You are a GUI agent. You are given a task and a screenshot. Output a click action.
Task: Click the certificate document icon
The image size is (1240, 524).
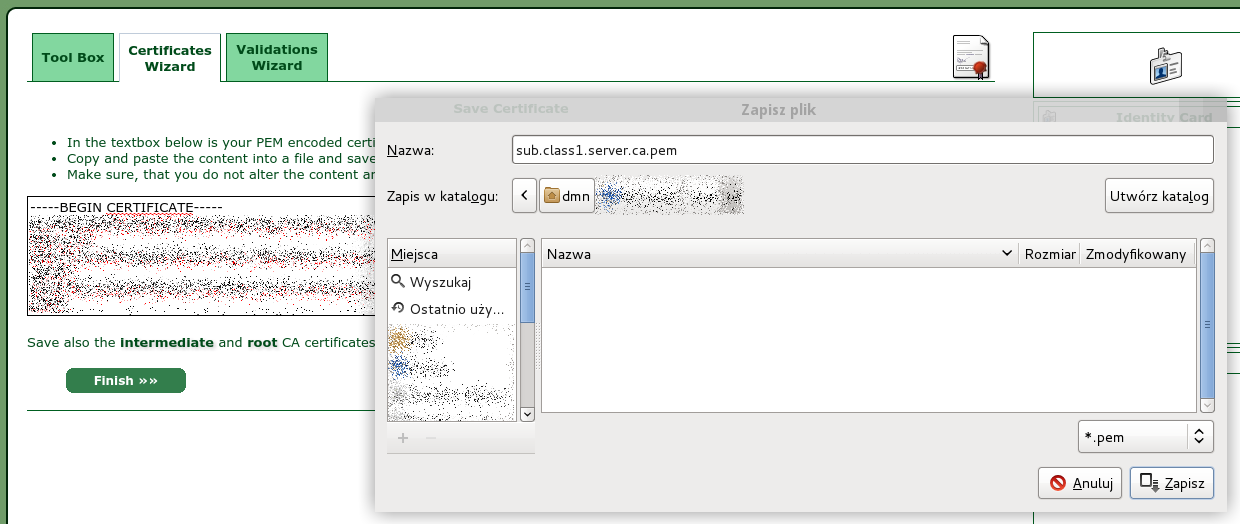[970, 57]
